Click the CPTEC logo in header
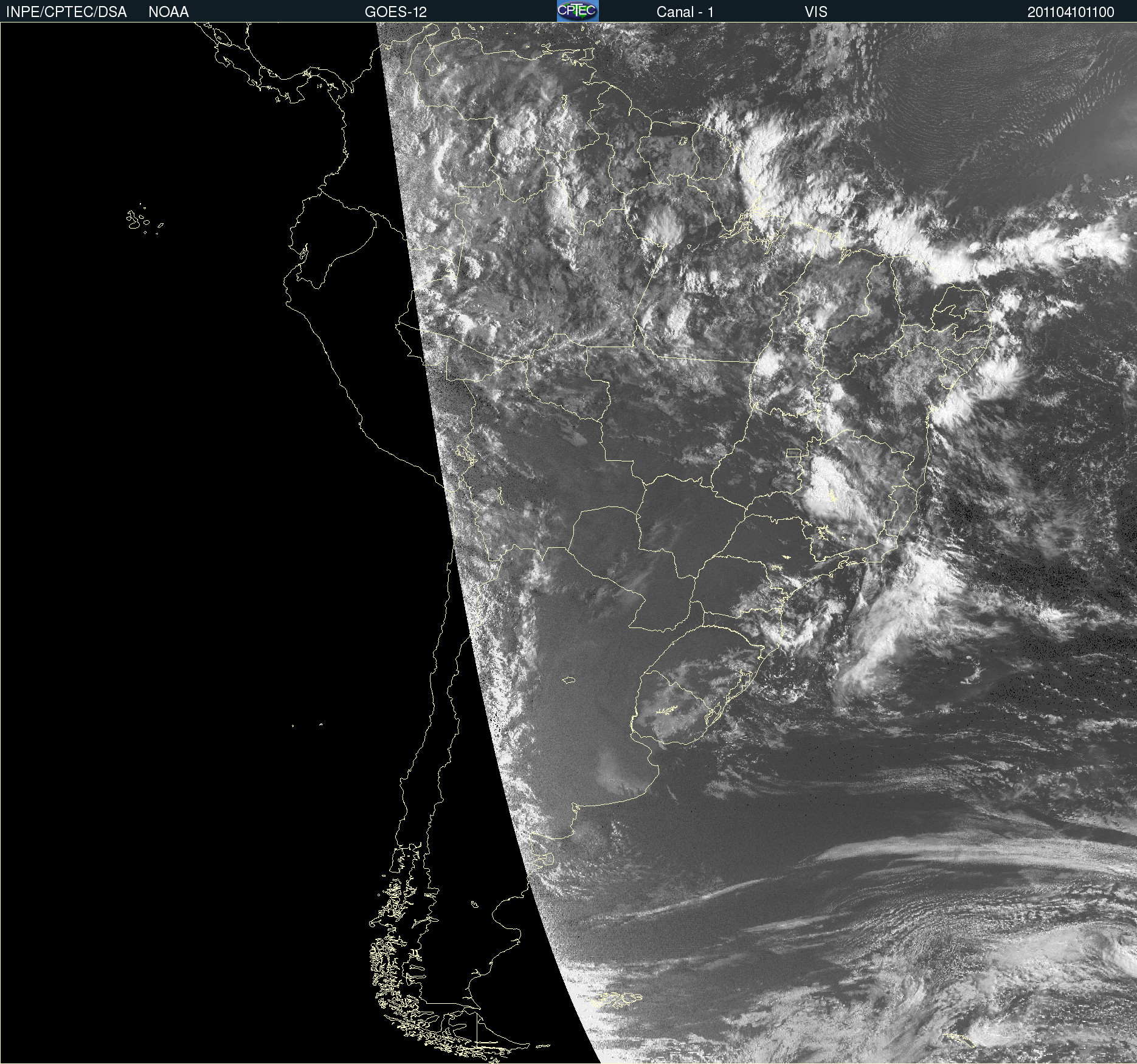 point(578,11)
